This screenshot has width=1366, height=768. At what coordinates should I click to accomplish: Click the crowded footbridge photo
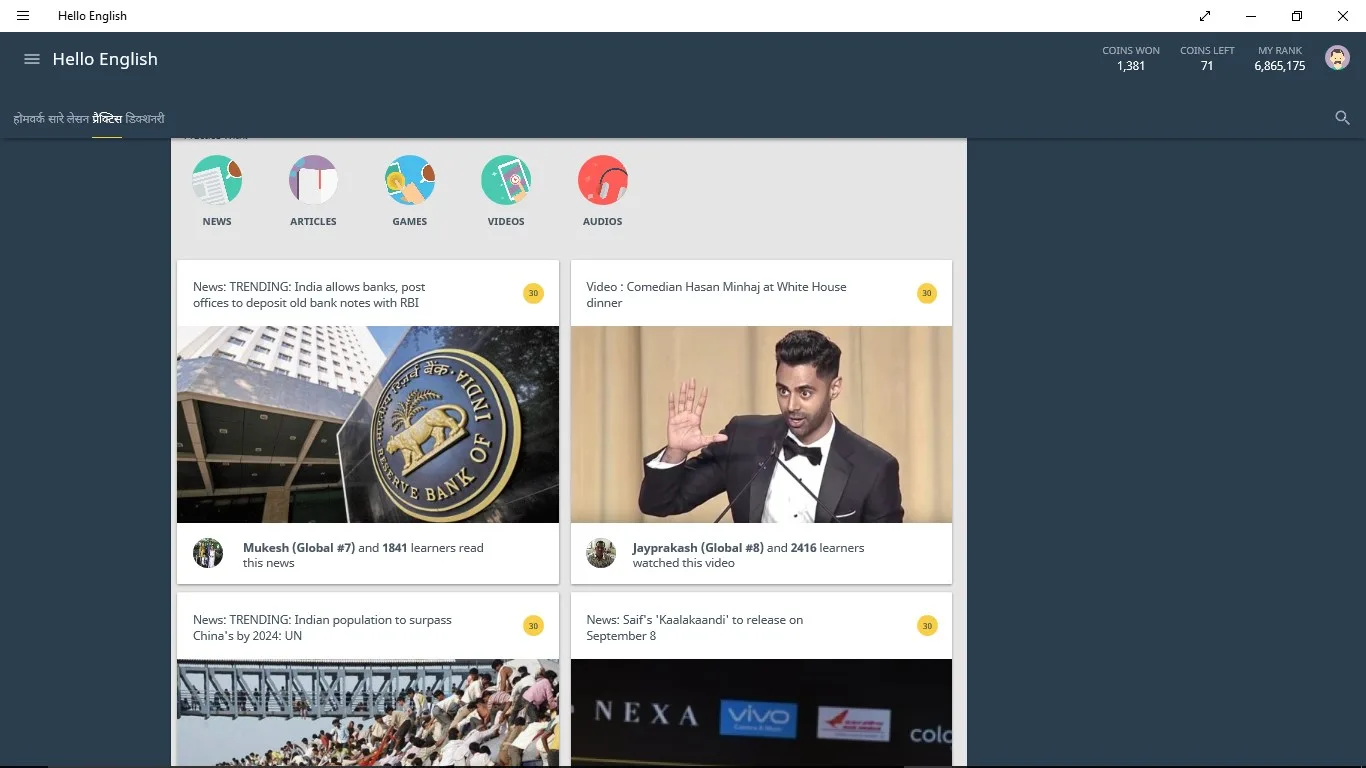point(368,713)
